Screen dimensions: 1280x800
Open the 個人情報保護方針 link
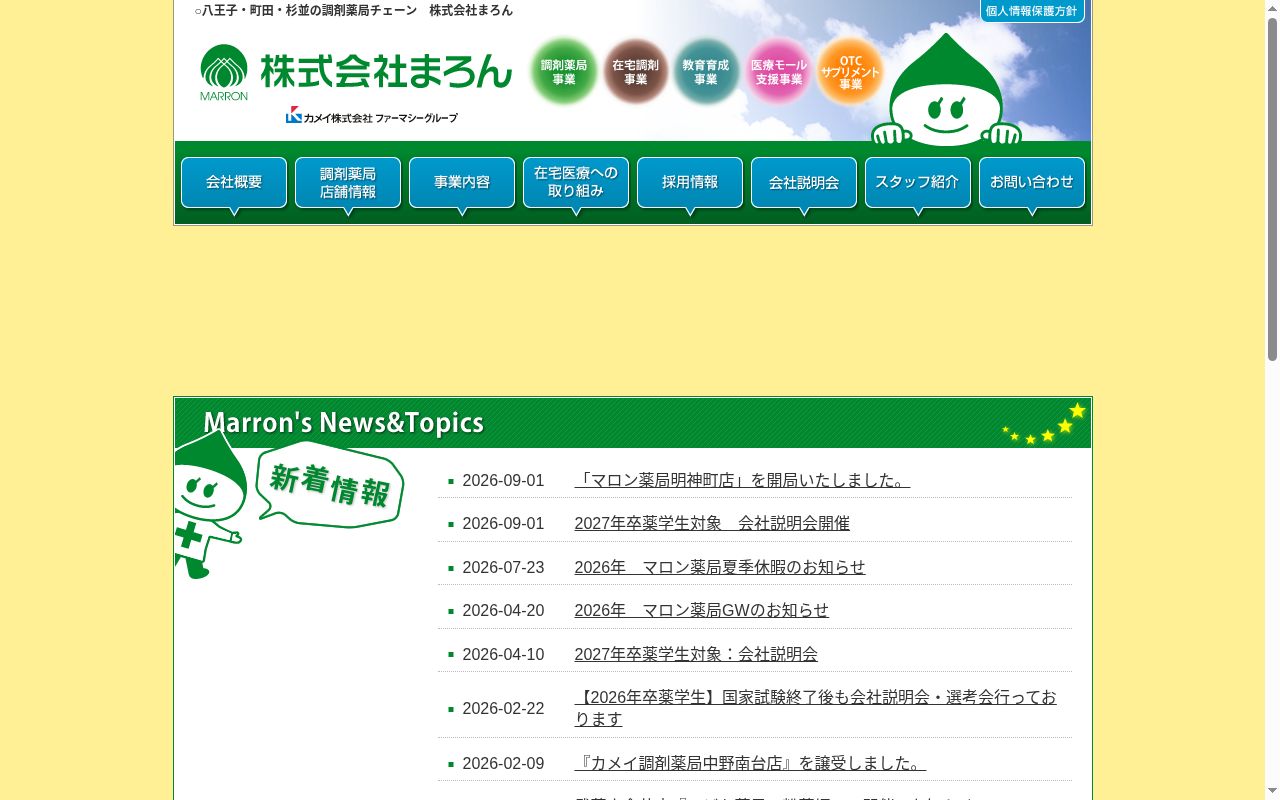[x=1032, y=11]
